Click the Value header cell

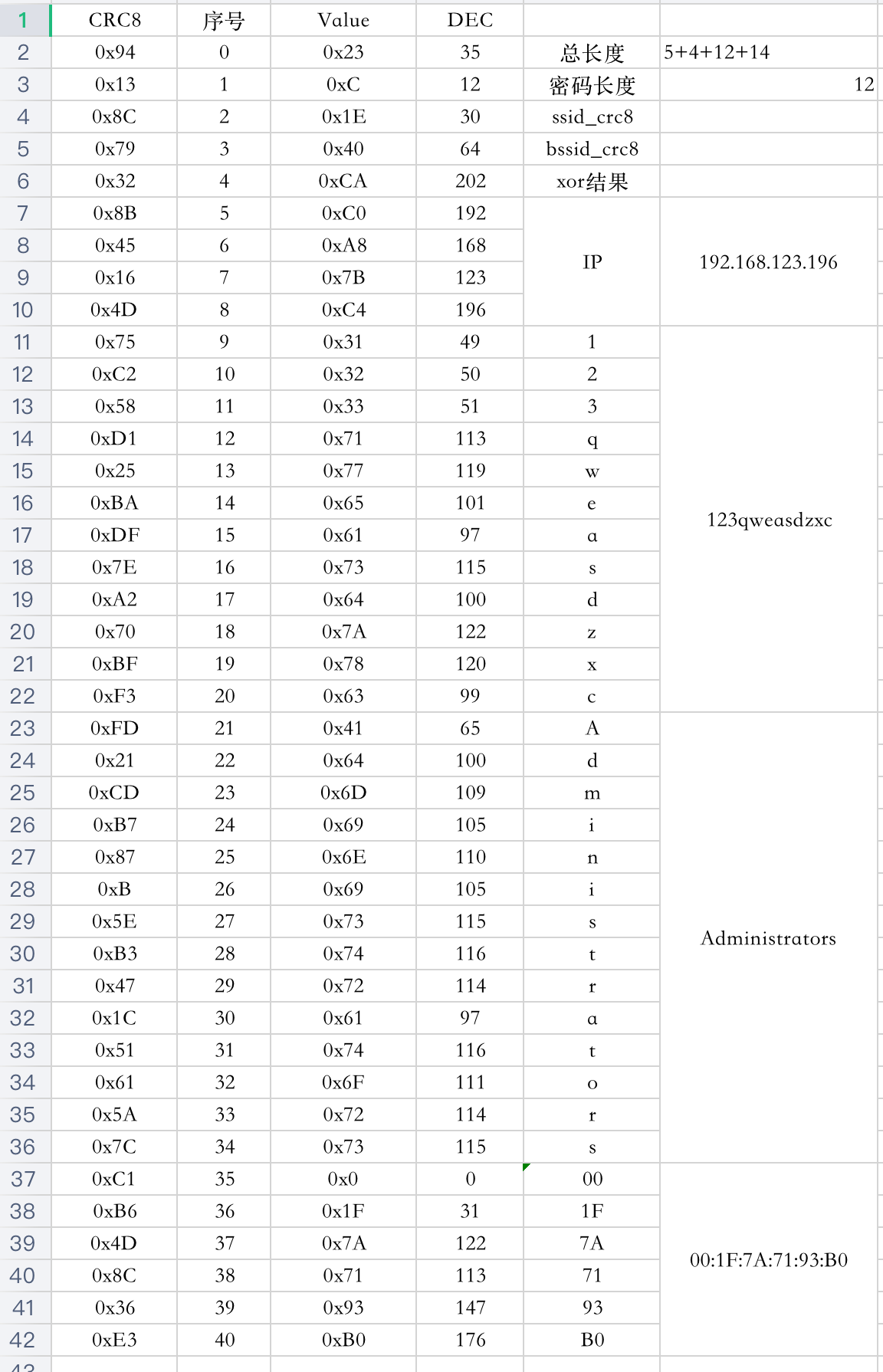(343, 20)
